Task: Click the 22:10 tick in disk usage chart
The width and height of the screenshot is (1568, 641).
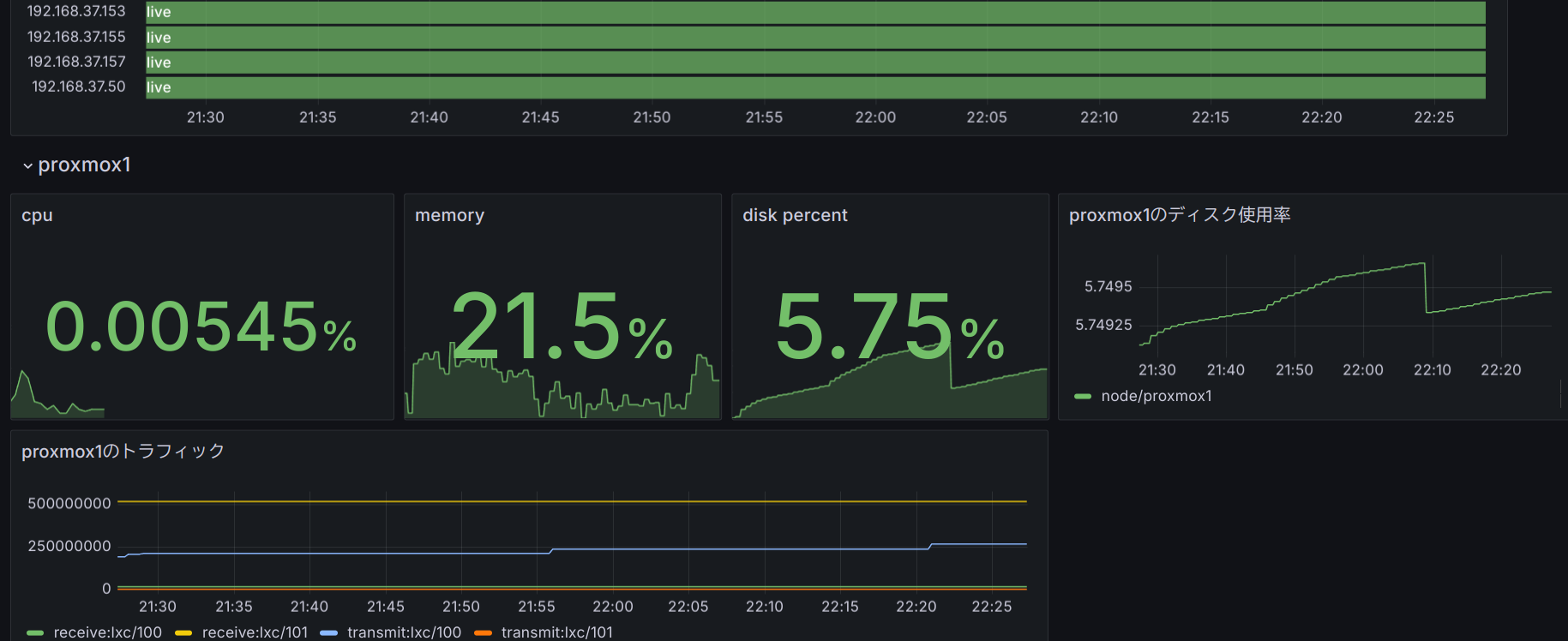Action: click(x=1433, y=370)
